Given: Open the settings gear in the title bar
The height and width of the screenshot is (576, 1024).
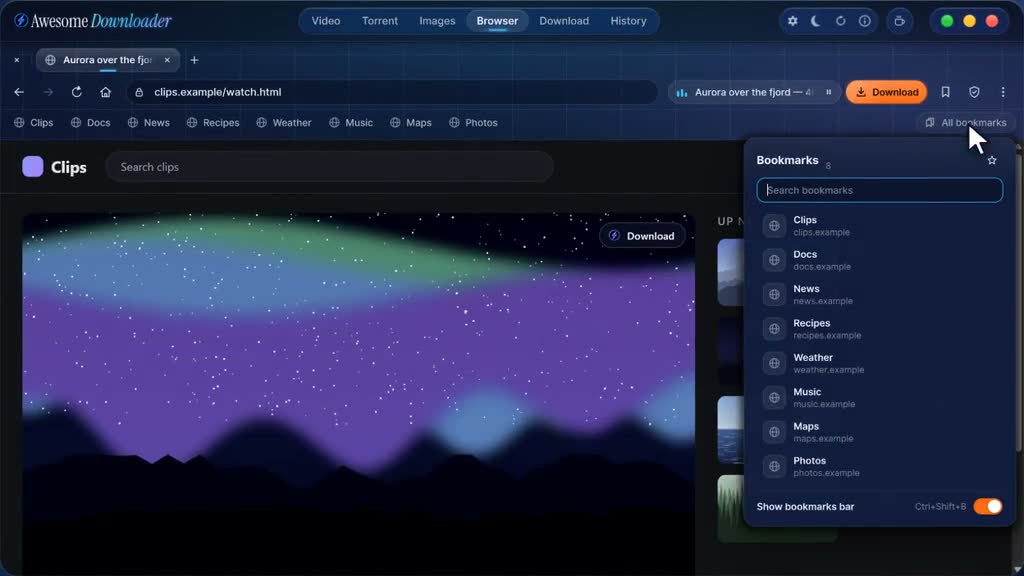Looking at the screenshot, I should pos(792,21).
